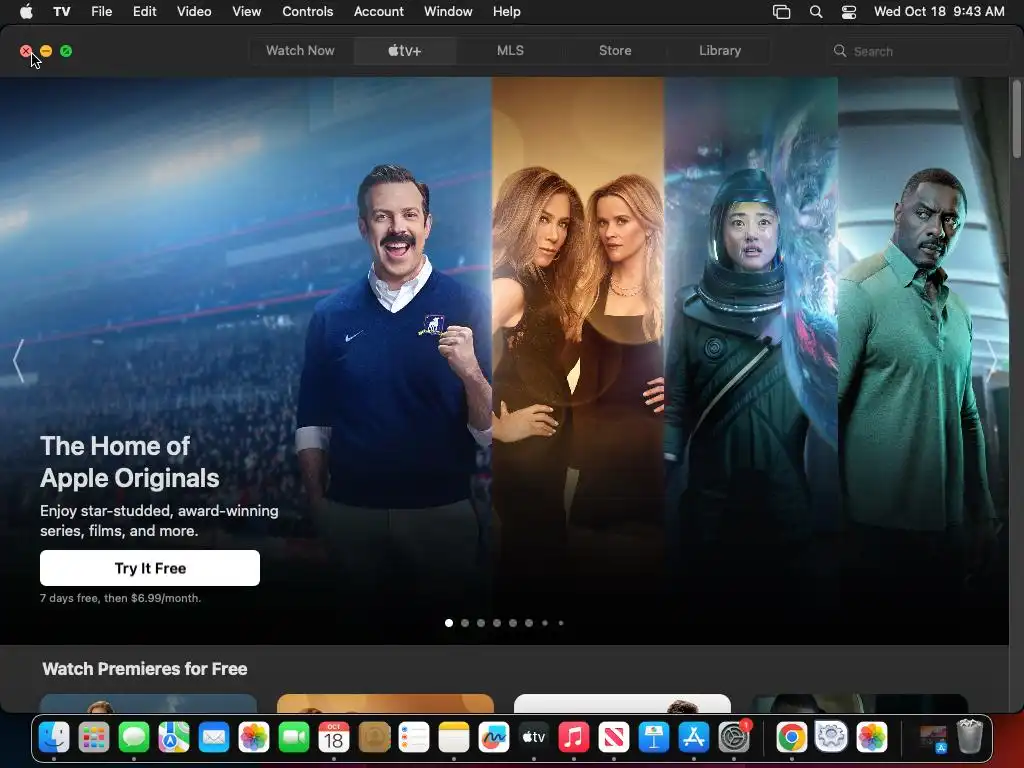Viewport: 1024px width, 768px height.
Task: Select the first carousel page dot
Action: pyautogui.click(x=449, y=622)
